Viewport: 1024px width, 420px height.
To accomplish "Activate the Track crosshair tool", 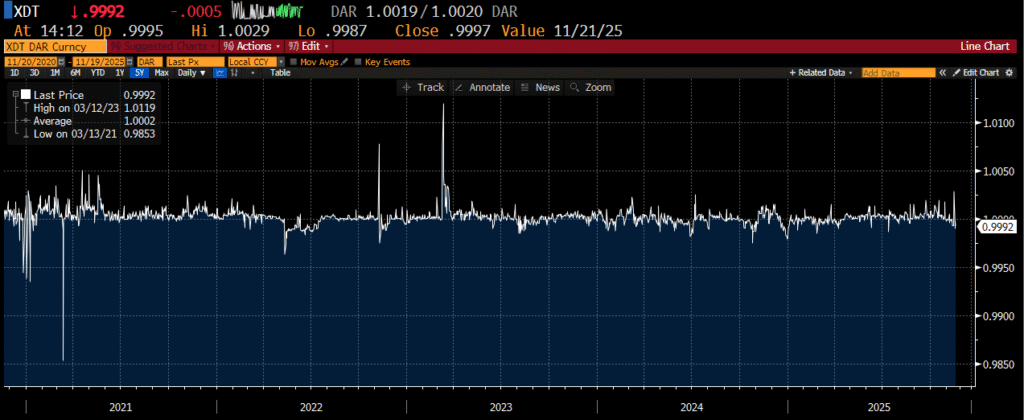I will click(422, 88).
